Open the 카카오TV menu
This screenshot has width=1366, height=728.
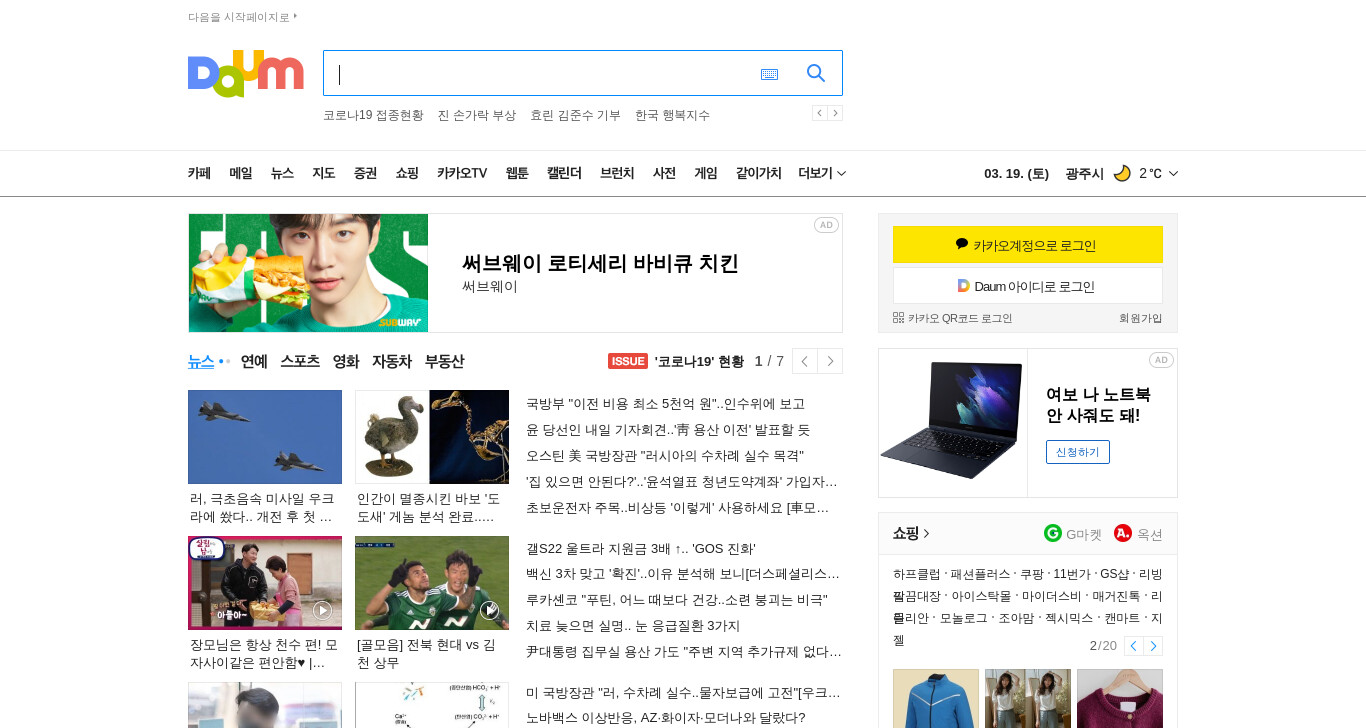(x=462, y=173)
